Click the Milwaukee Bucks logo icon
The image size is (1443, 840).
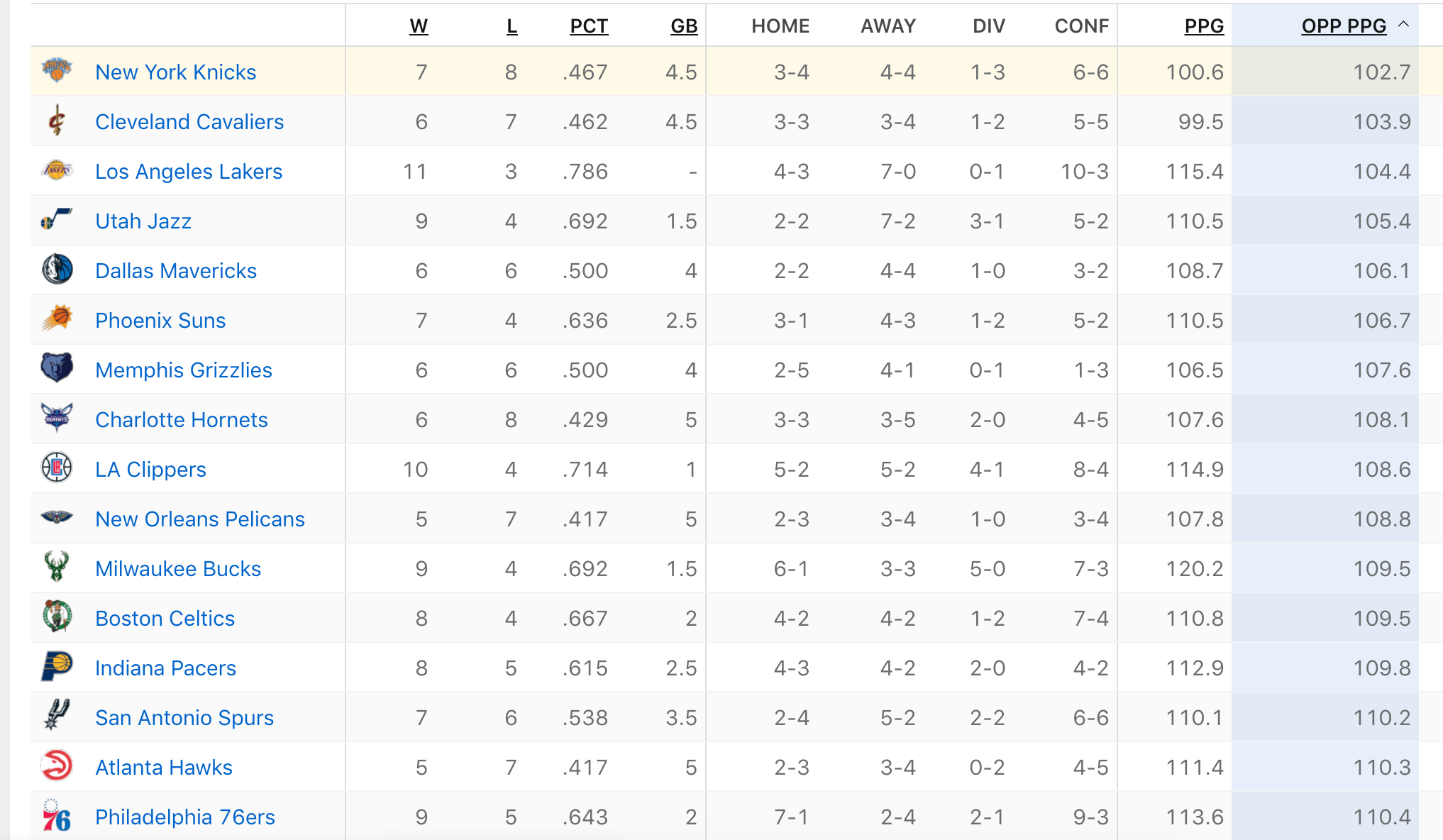[x=57, y=567]
